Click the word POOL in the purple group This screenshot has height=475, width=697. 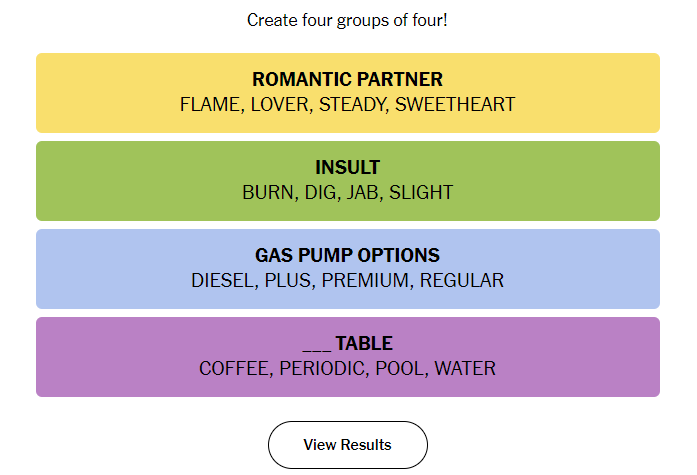pyautogui.click(x=399, y=368)
